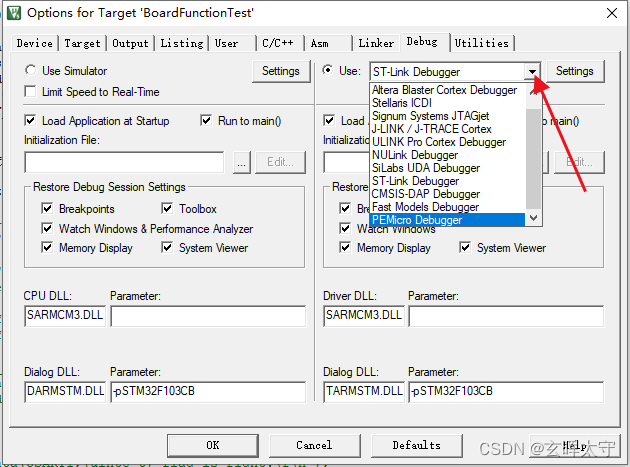Select Fast Models Debugger in the list
The width and height of the screenshot is (630, 467).
tap(447, 207)
